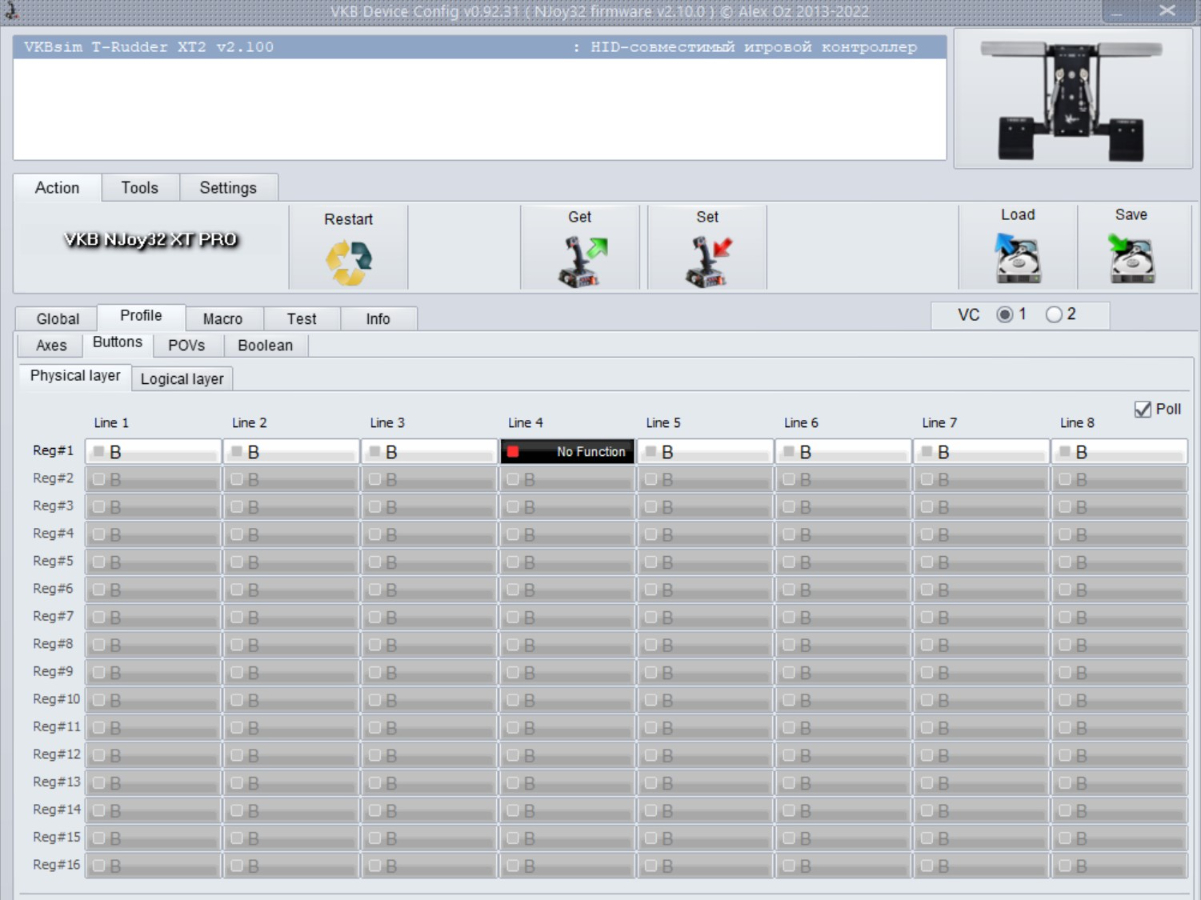
Task: Toggle the Poll checkbox
Action: [x=1143, y=410]
